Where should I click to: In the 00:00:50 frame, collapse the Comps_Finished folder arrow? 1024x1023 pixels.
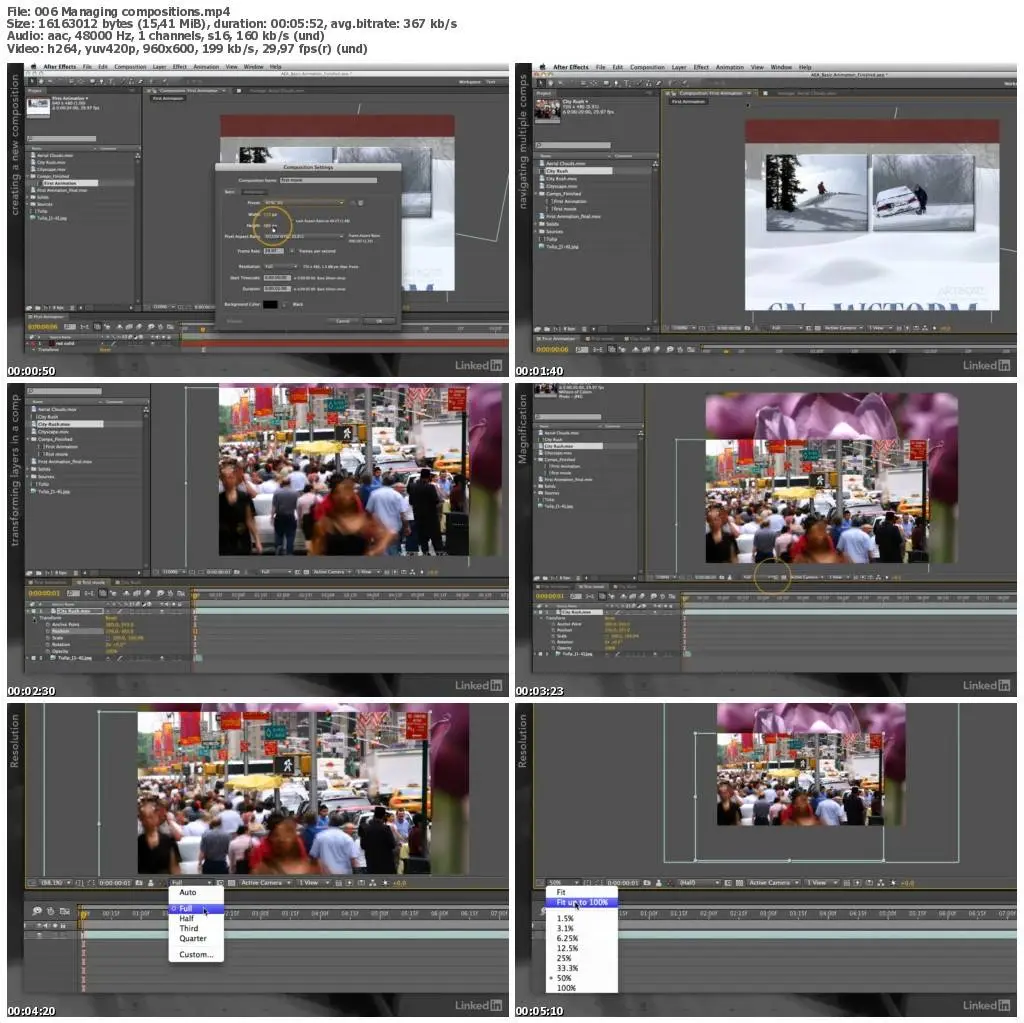coord(29,176)
